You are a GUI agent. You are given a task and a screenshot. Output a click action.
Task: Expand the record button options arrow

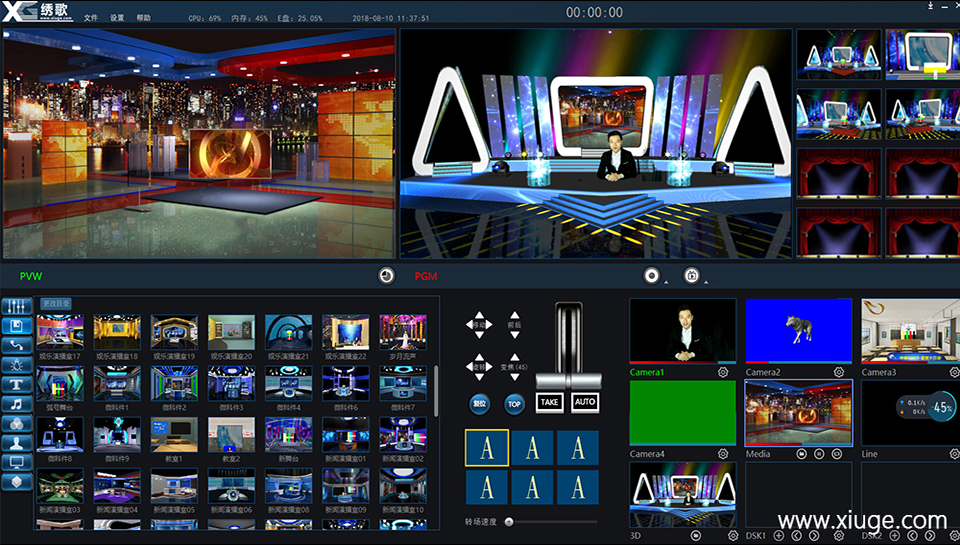tap(665, 281)
